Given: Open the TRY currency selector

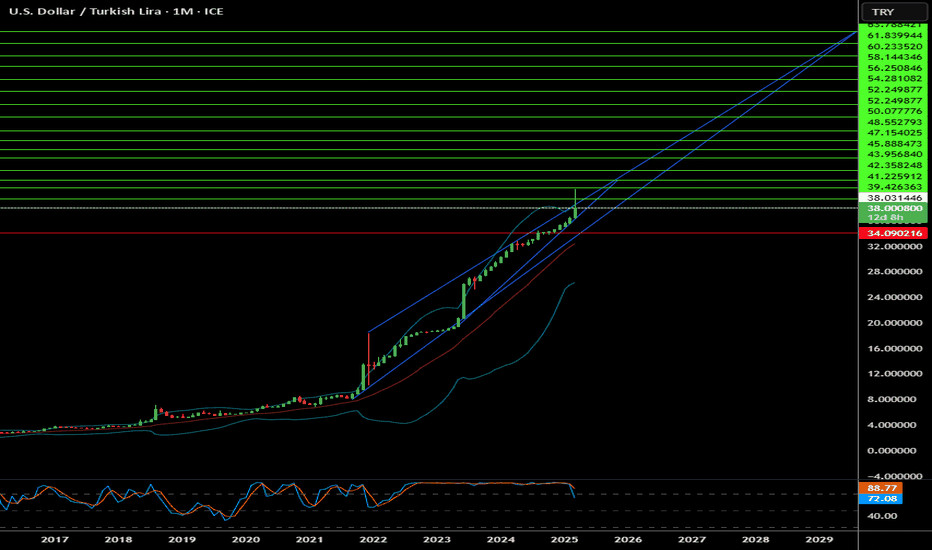Looking at the screenshot, I should (x=894, y=11).
